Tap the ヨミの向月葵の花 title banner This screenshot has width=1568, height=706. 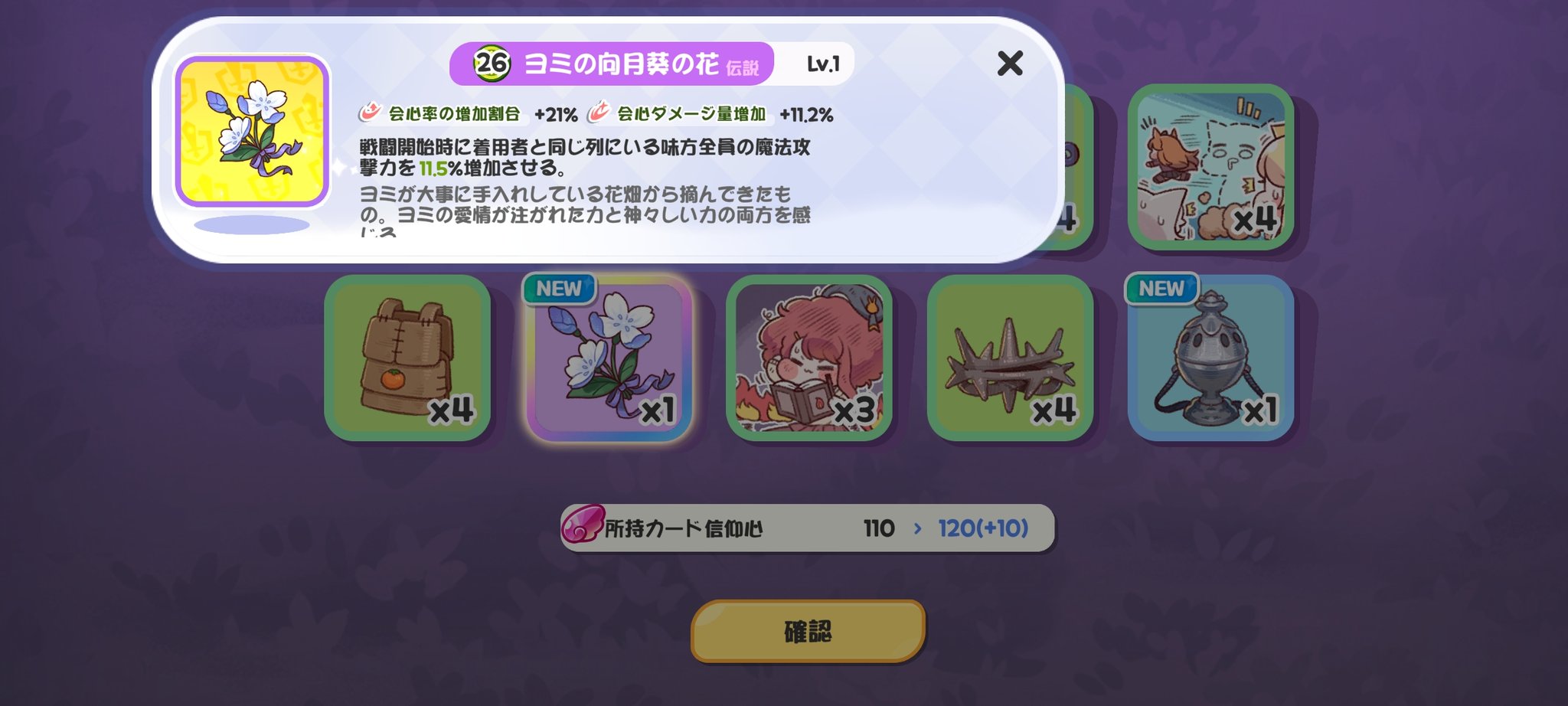612,64
